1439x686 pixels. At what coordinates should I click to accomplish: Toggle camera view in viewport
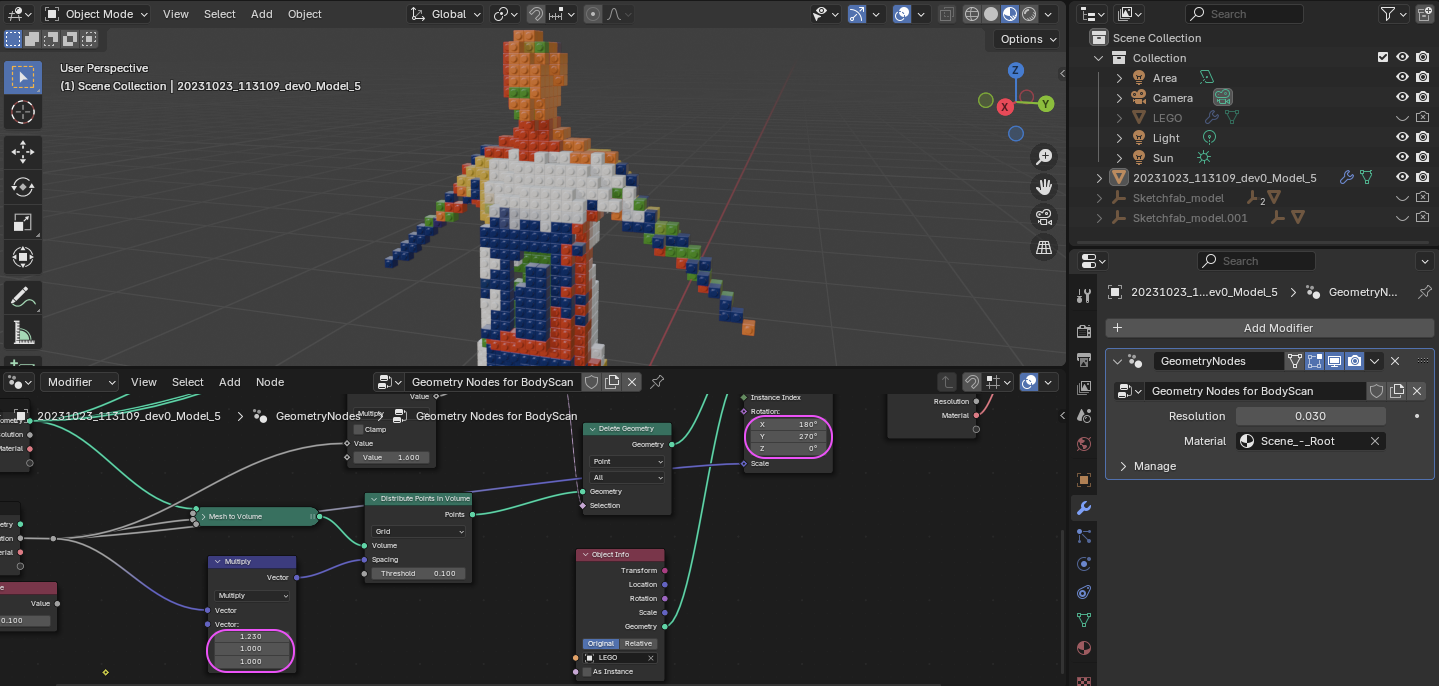pos(1044,217)
